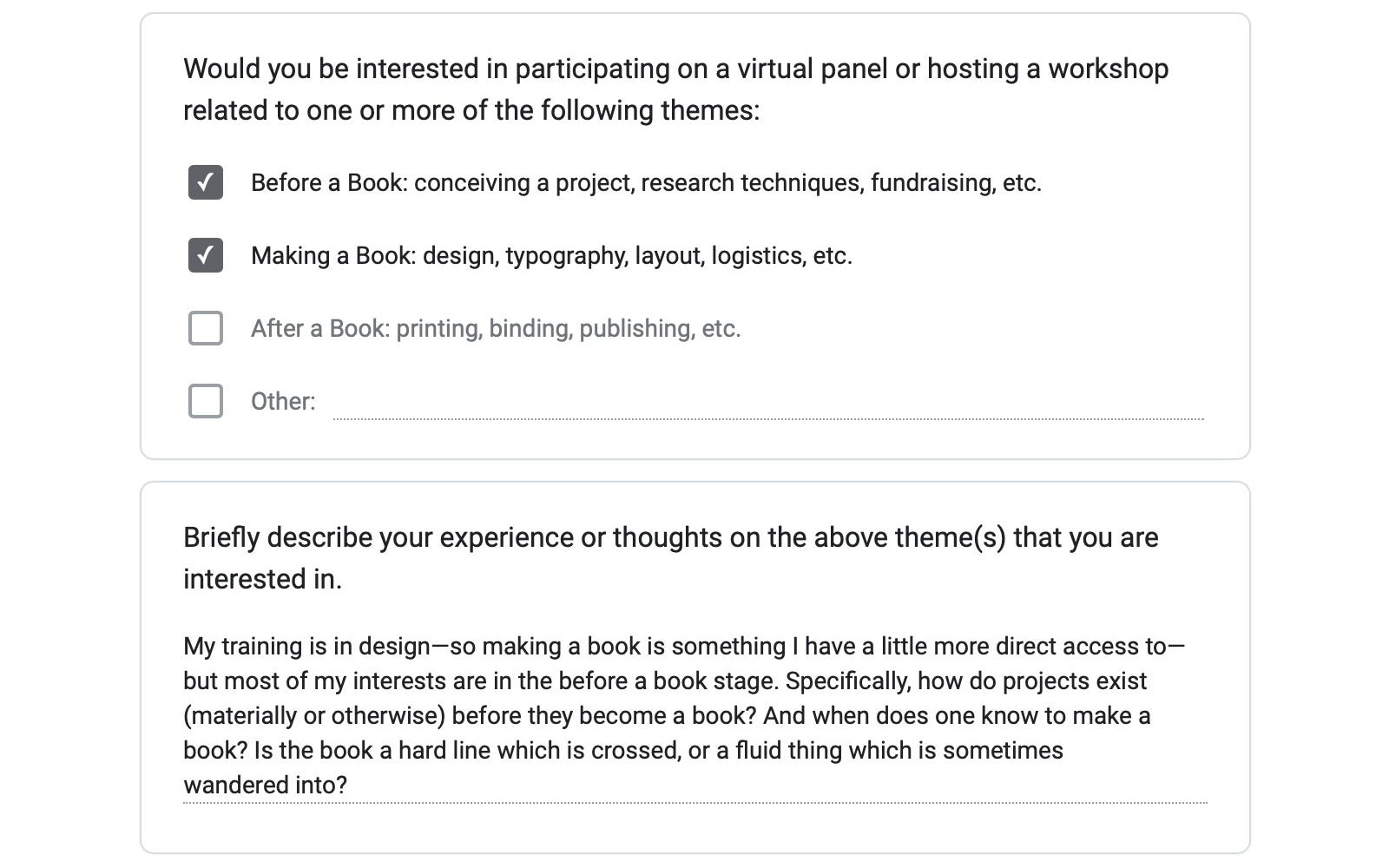Click the word 'workshop' in the first question
Screen dimensions: 1389x868
click(1108, 69)
